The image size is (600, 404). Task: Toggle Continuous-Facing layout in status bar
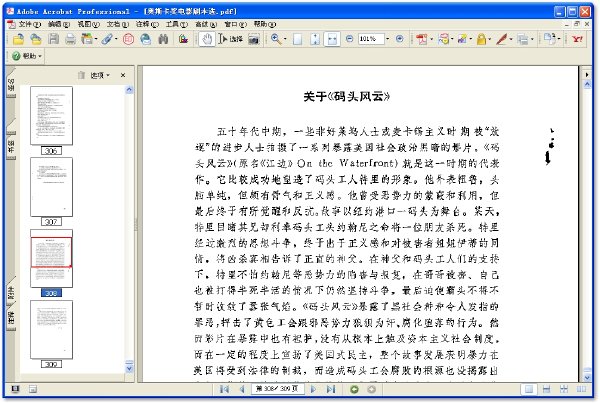564,389
